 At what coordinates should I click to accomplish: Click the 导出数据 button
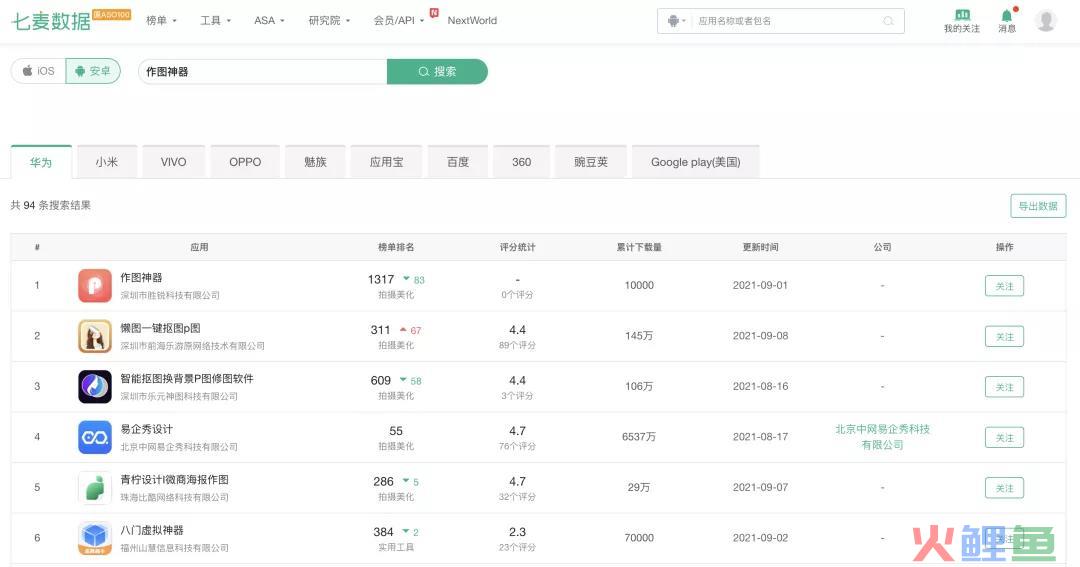pos(1038,206)
